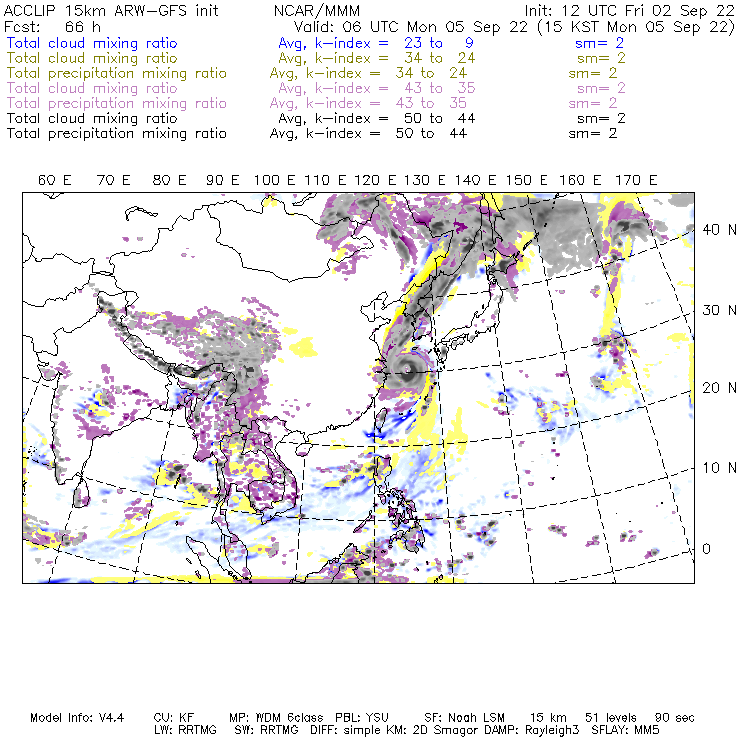Click the typhoon eye spiral on the map
740x740 pixels.
(408, 369)
